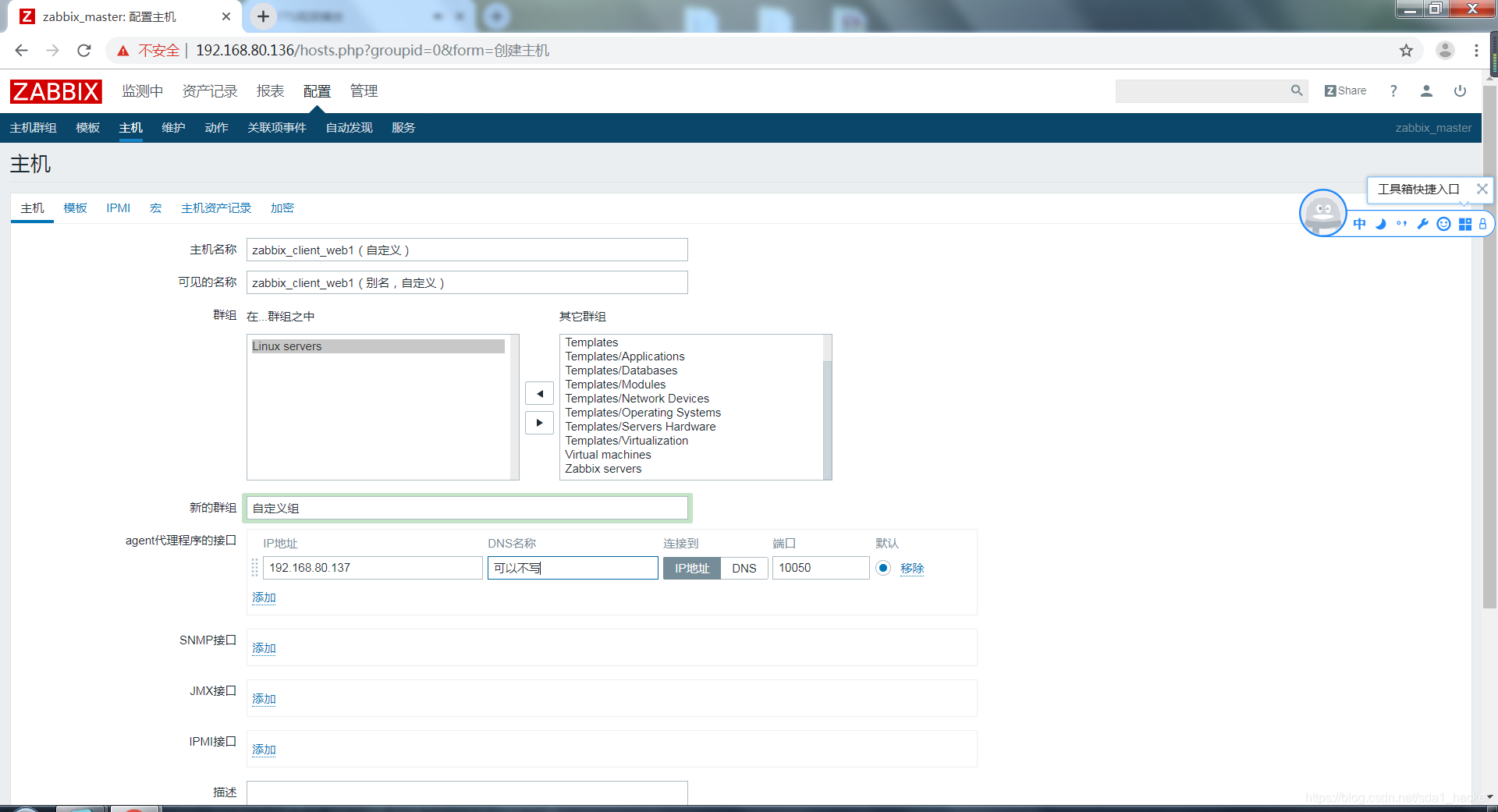Screen dimensions: 1498x812
Task: Open the 管理 menu
Action: 364,91
